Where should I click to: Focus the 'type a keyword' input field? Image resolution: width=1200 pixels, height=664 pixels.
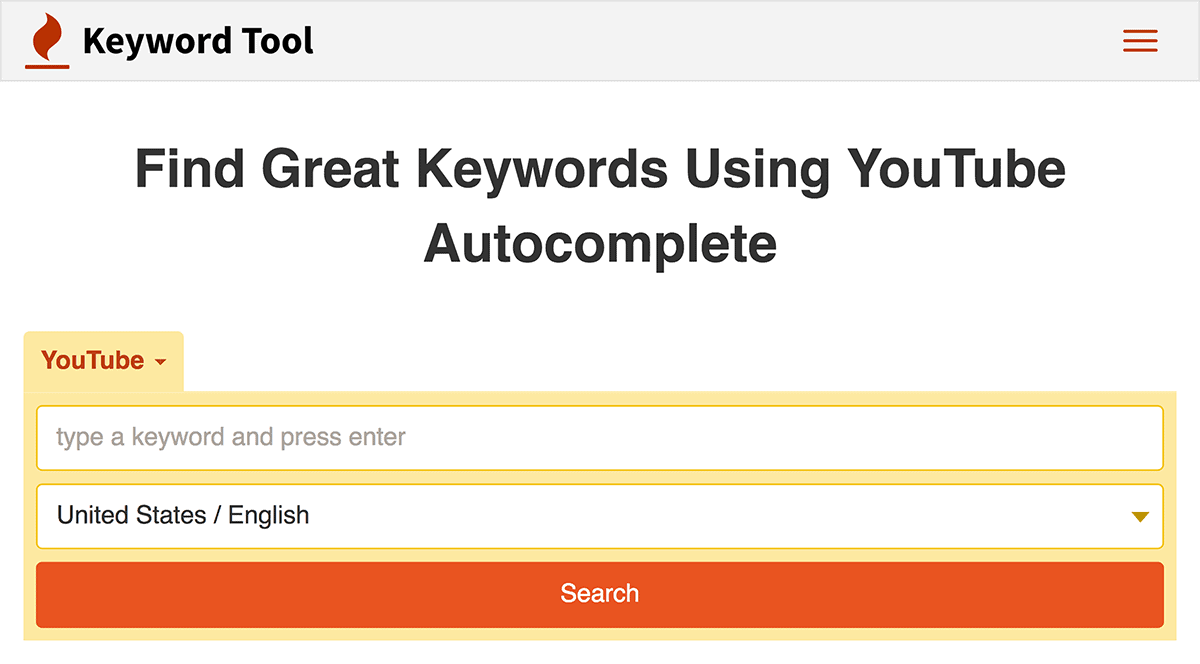[x=600, y=438]
